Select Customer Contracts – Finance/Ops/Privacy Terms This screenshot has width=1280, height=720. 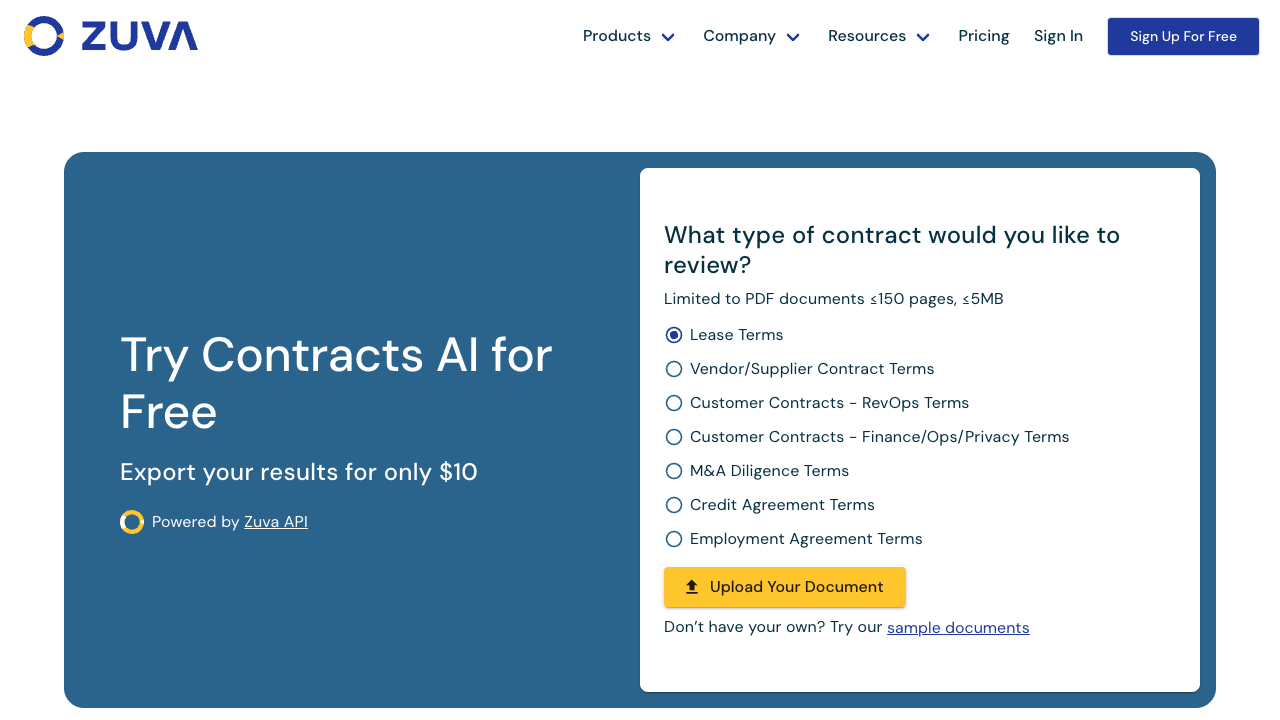(x=673, y=437)
